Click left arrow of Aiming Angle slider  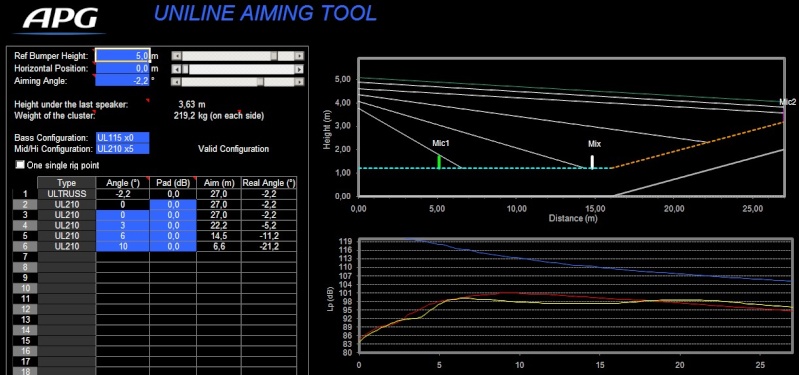coord(176,82)
